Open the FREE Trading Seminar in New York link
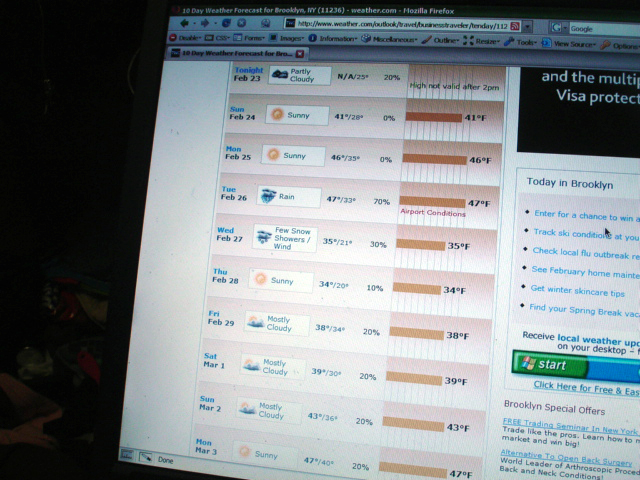 (x=570, y=422)
